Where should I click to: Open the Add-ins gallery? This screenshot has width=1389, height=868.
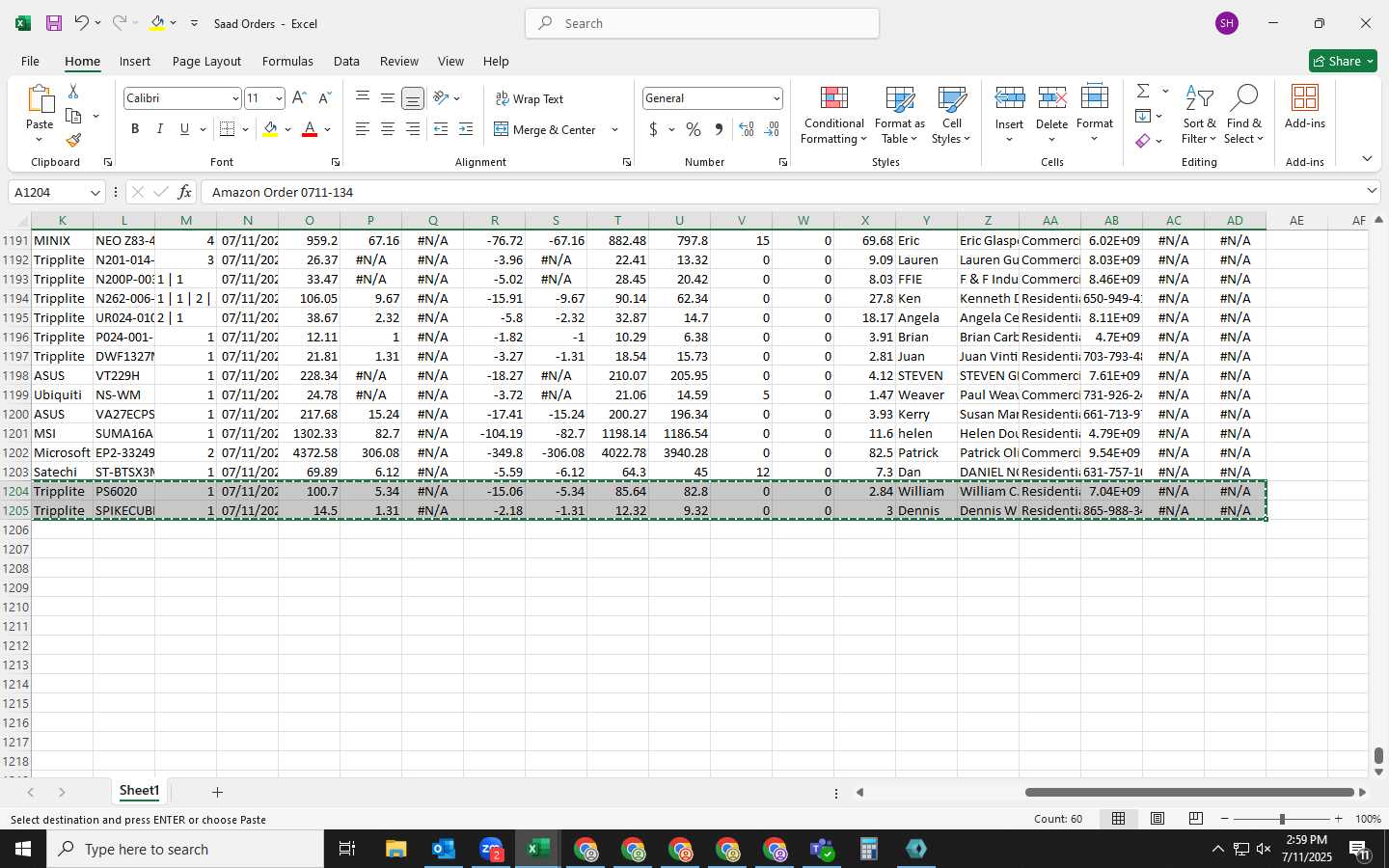pyautogui.click(x=1305, y=107)
